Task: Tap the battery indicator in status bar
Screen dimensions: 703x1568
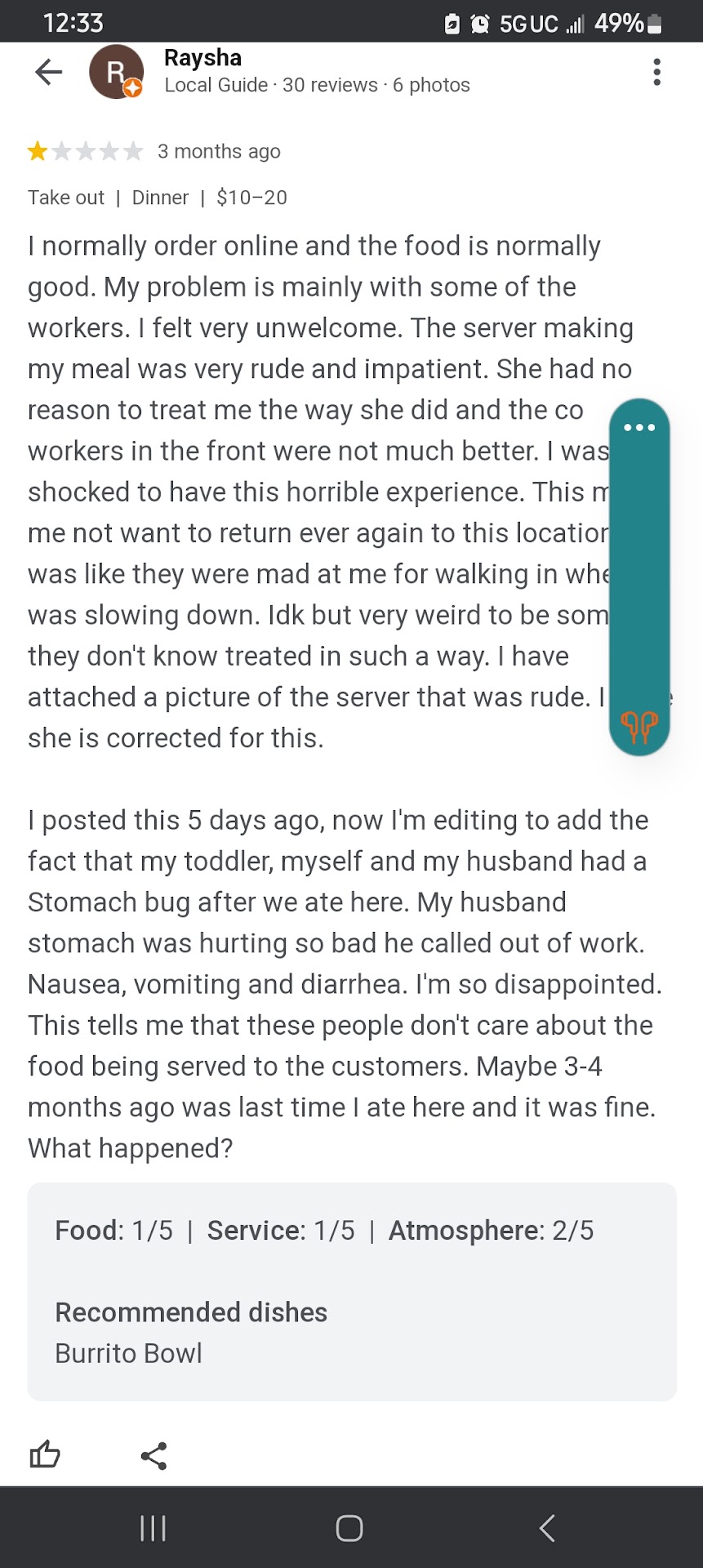Action: pyautogui.click(x=654, y=24)
